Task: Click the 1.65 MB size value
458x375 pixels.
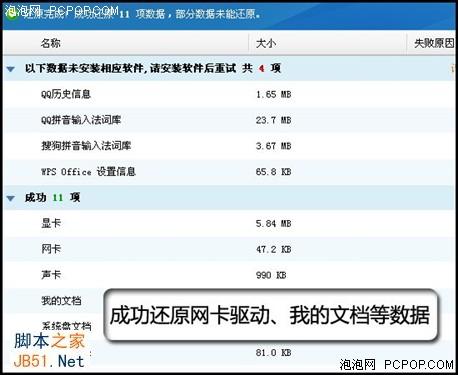Action: pyautogui.click(x=274, y=95)
